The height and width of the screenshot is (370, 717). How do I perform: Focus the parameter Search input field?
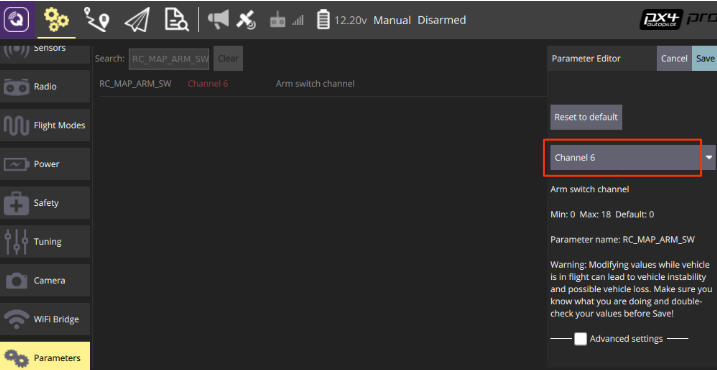pyautogui.click(x=169, y=59)
